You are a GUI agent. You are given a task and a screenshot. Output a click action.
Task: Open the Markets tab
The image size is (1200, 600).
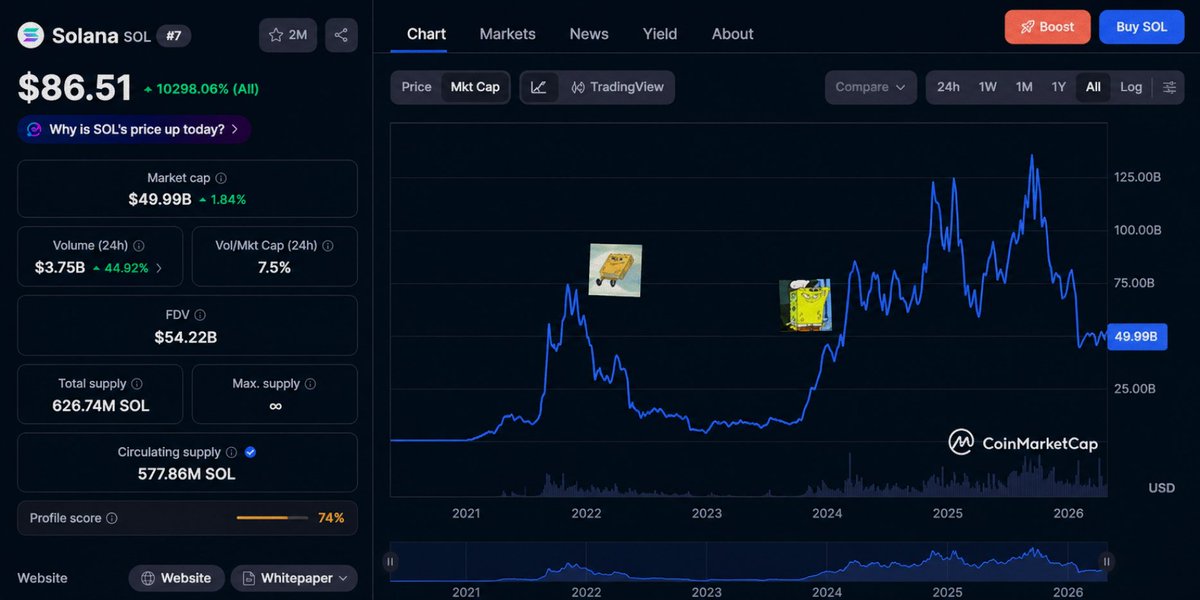click(x=507, y=34)
